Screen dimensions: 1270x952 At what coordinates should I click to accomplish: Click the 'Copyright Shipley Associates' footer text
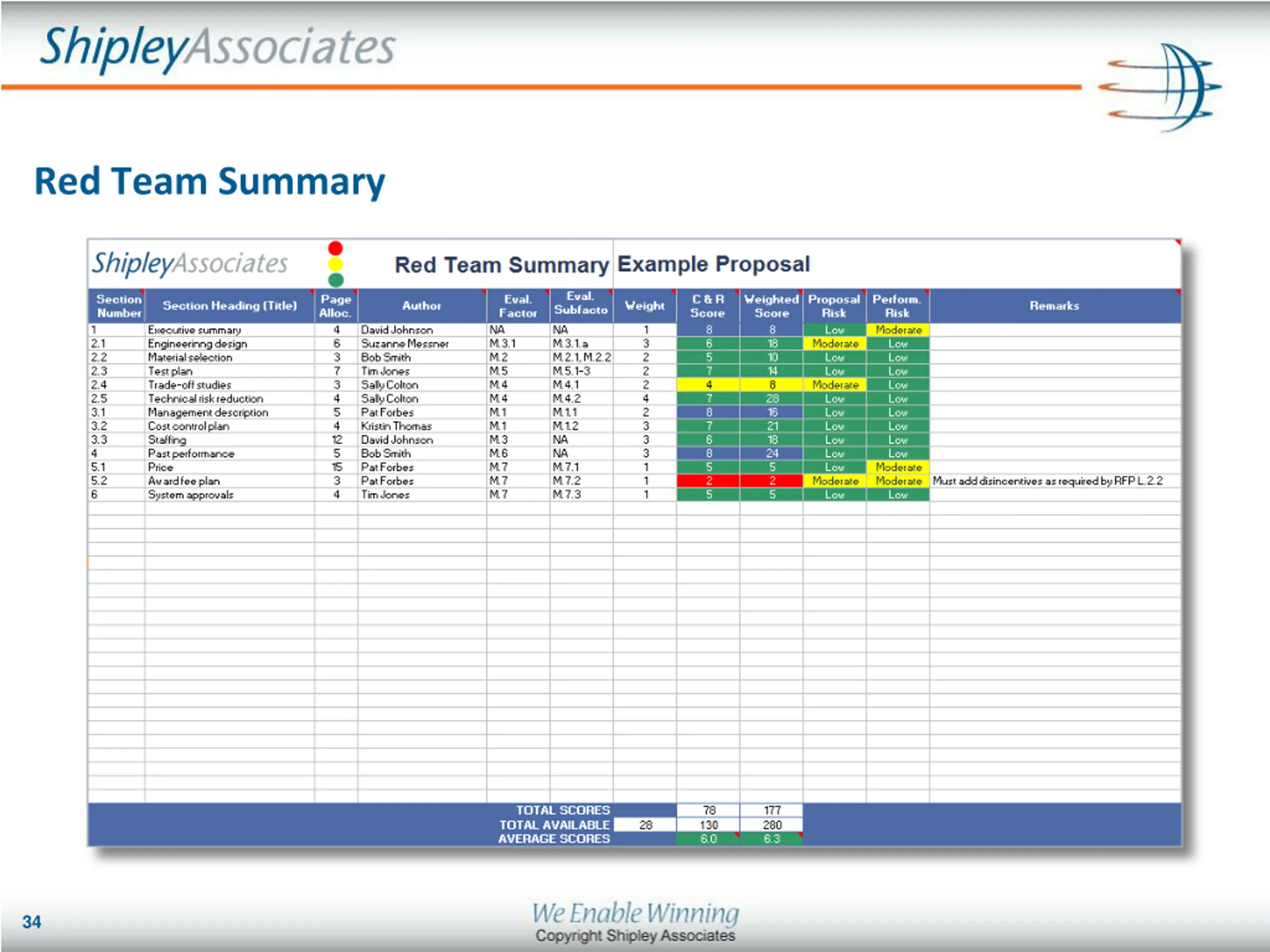click(x=635, y=936)
